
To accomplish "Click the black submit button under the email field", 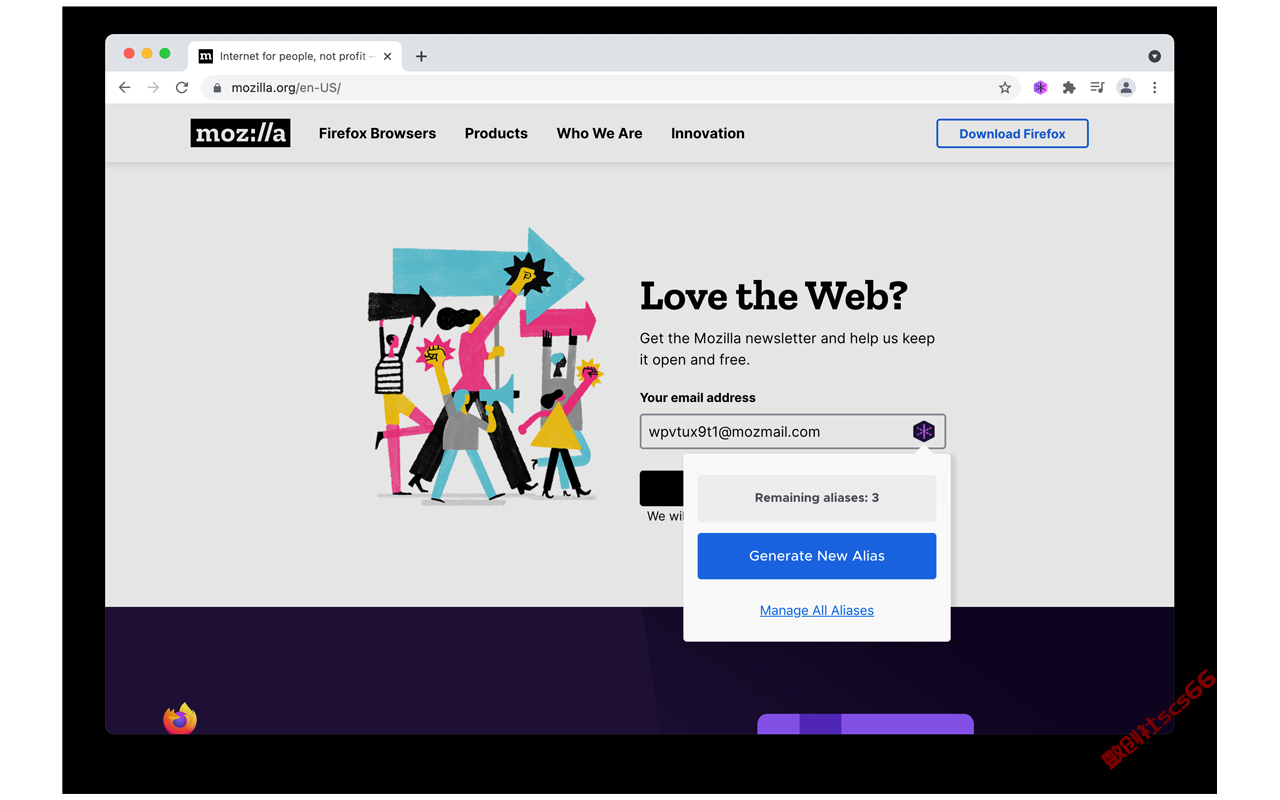I will [x=662, y=489].
